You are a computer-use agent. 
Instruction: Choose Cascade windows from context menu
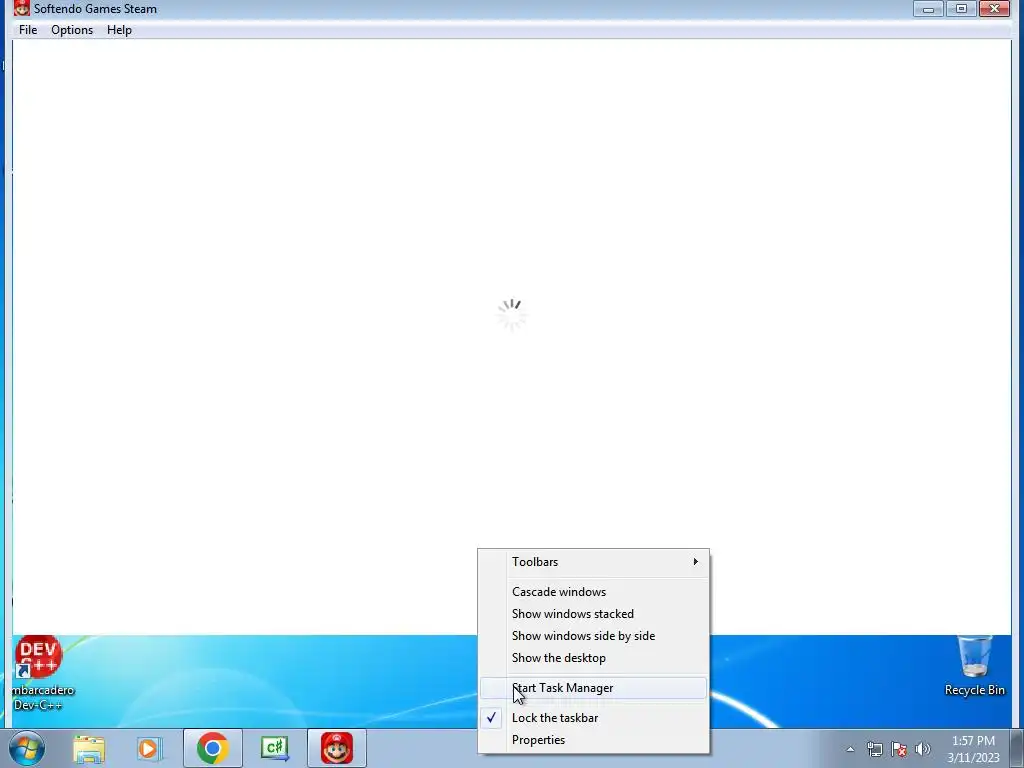[x=593, y=592]
